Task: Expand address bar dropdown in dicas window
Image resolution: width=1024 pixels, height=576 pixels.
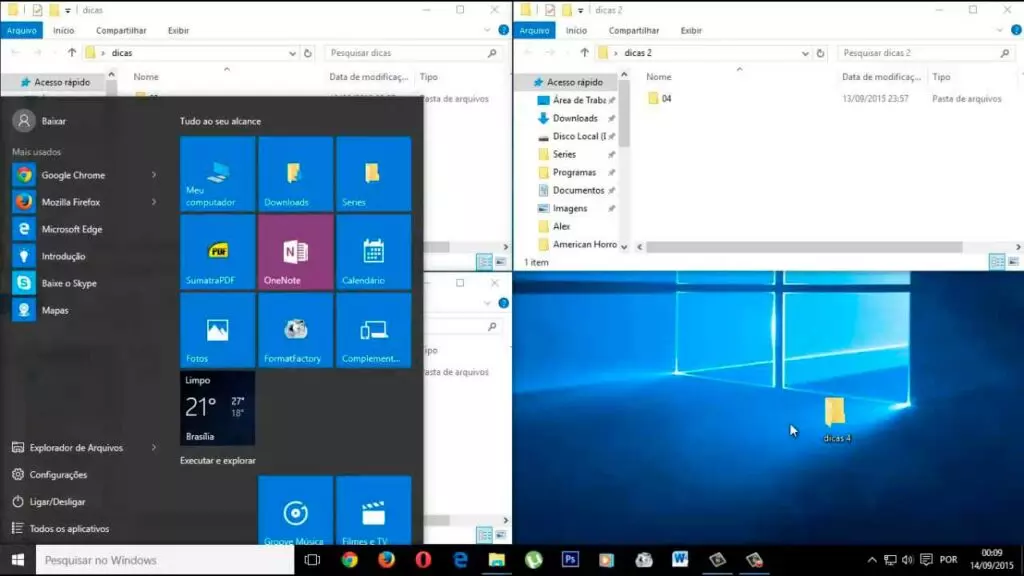Action: [292, 53]
